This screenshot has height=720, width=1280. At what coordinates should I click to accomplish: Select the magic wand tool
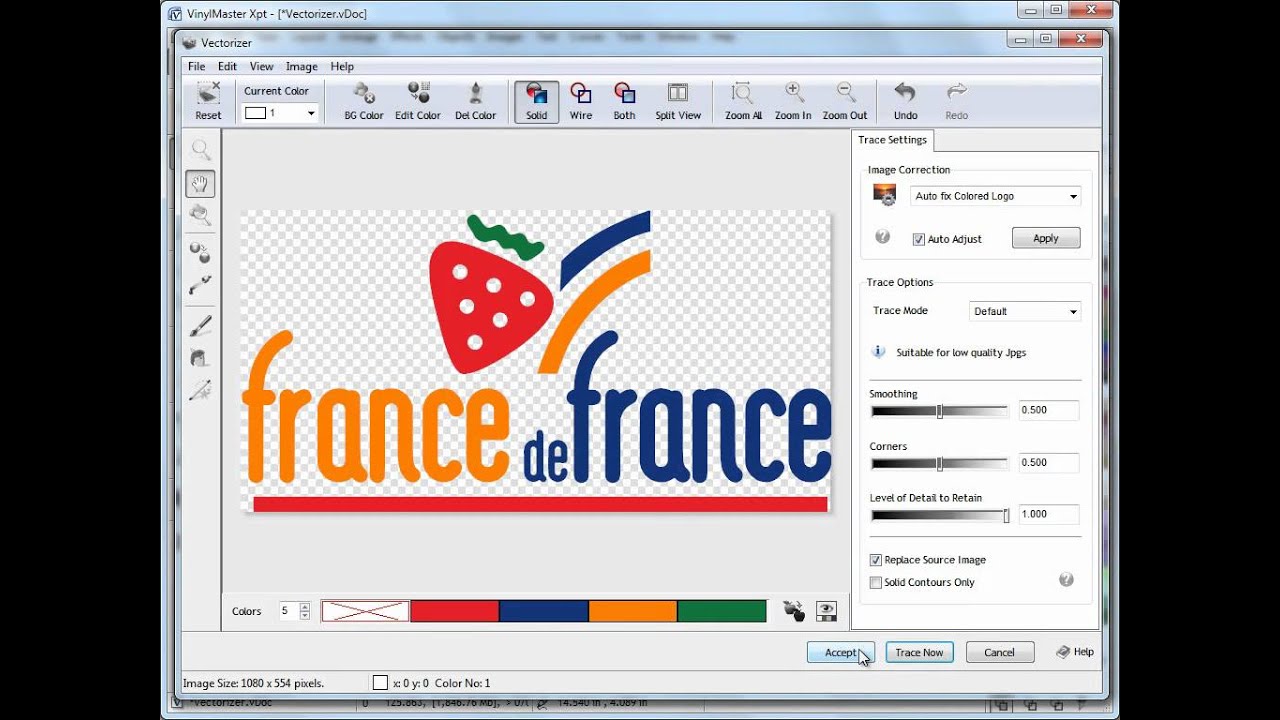(x=201, y=390)
